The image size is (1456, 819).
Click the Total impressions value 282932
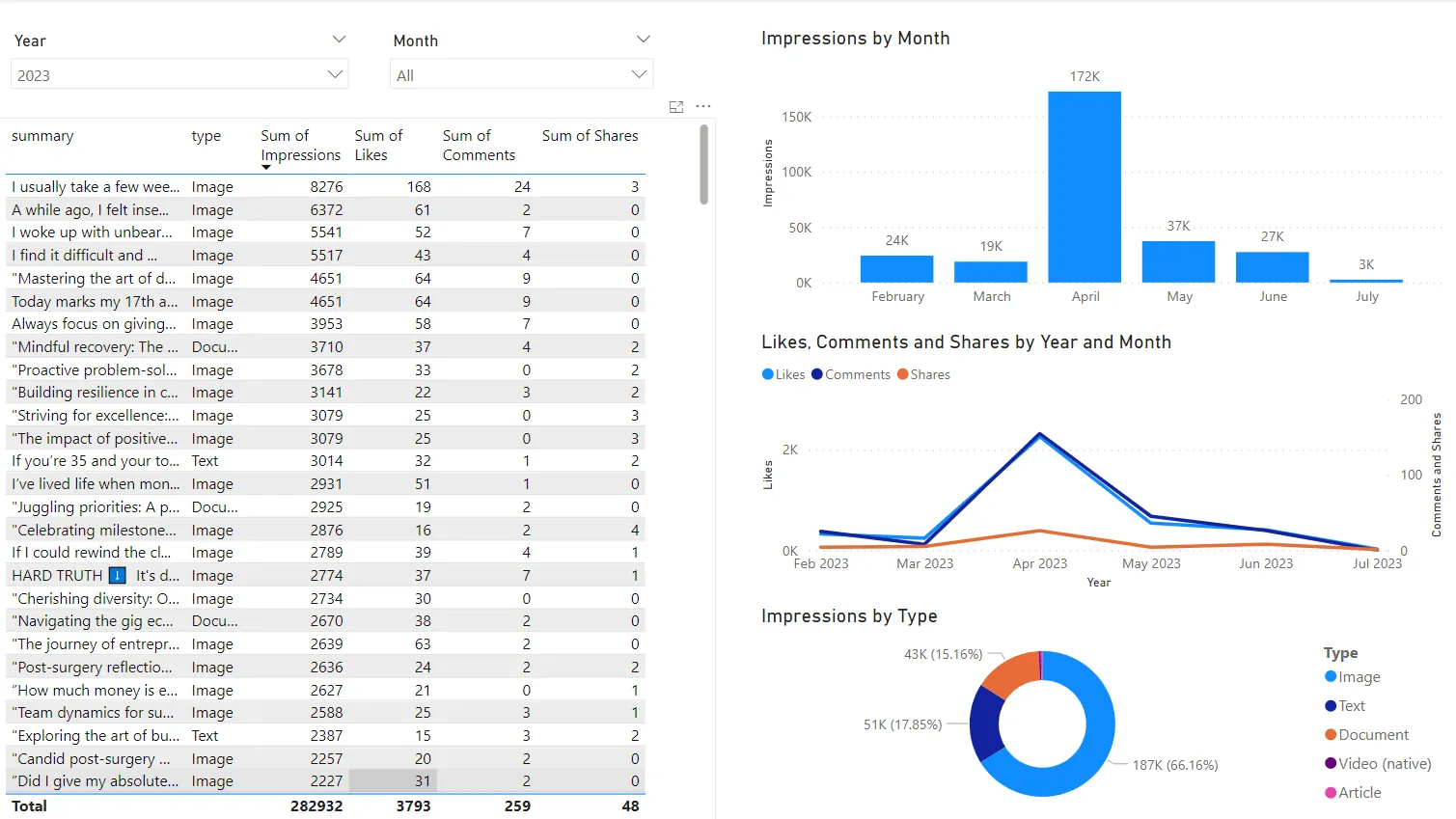click(316, 805)
